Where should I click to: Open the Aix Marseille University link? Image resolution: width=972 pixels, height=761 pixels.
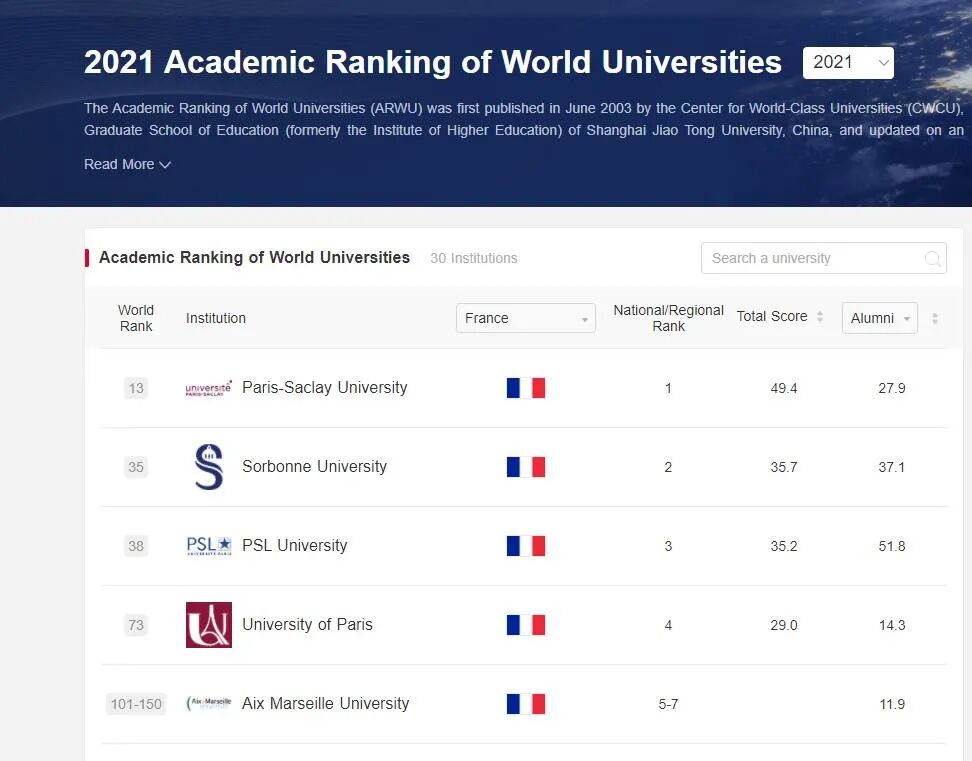pyautogui.click(x=325, y=703)
